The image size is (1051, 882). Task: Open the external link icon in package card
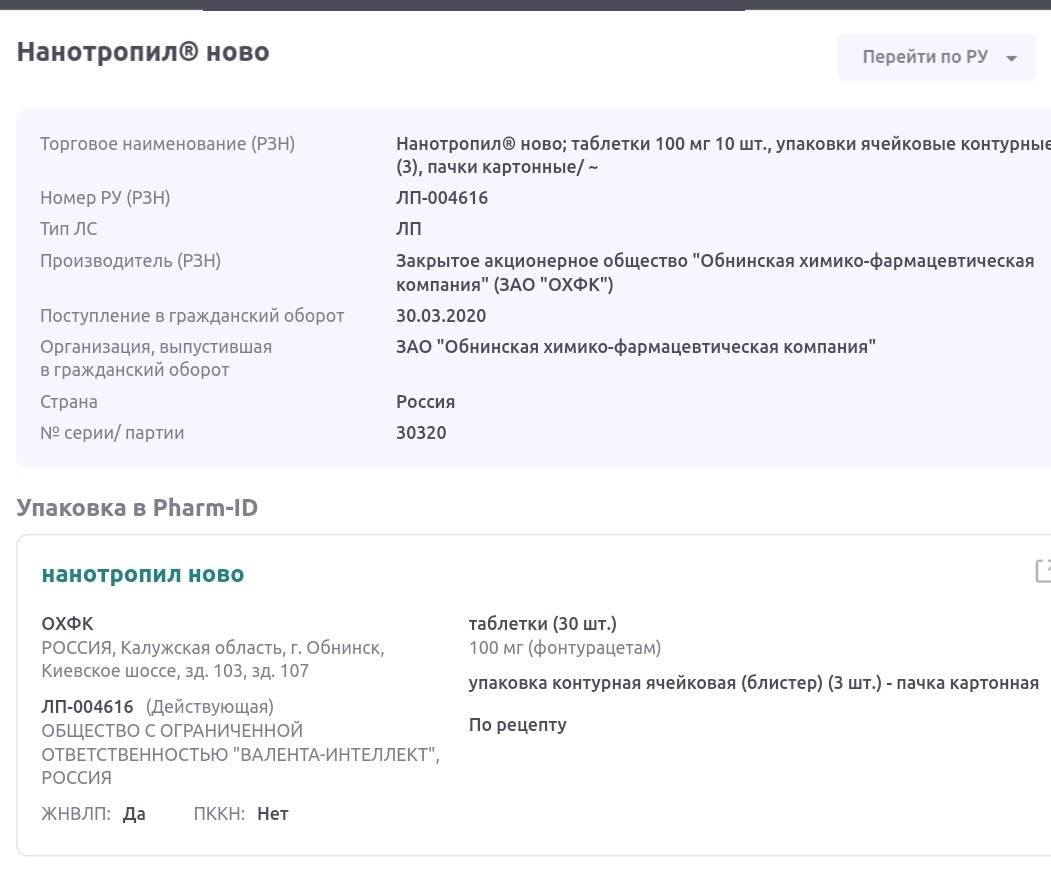1042,571
